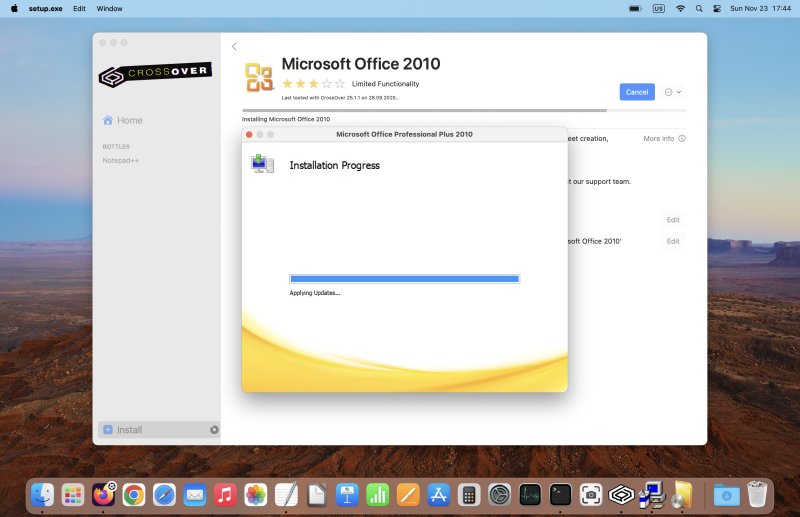The height and width of the screenshot is (517, 800).
Task: Click the Microsoft Office 2010 app icon
Action: click(259, 78)
